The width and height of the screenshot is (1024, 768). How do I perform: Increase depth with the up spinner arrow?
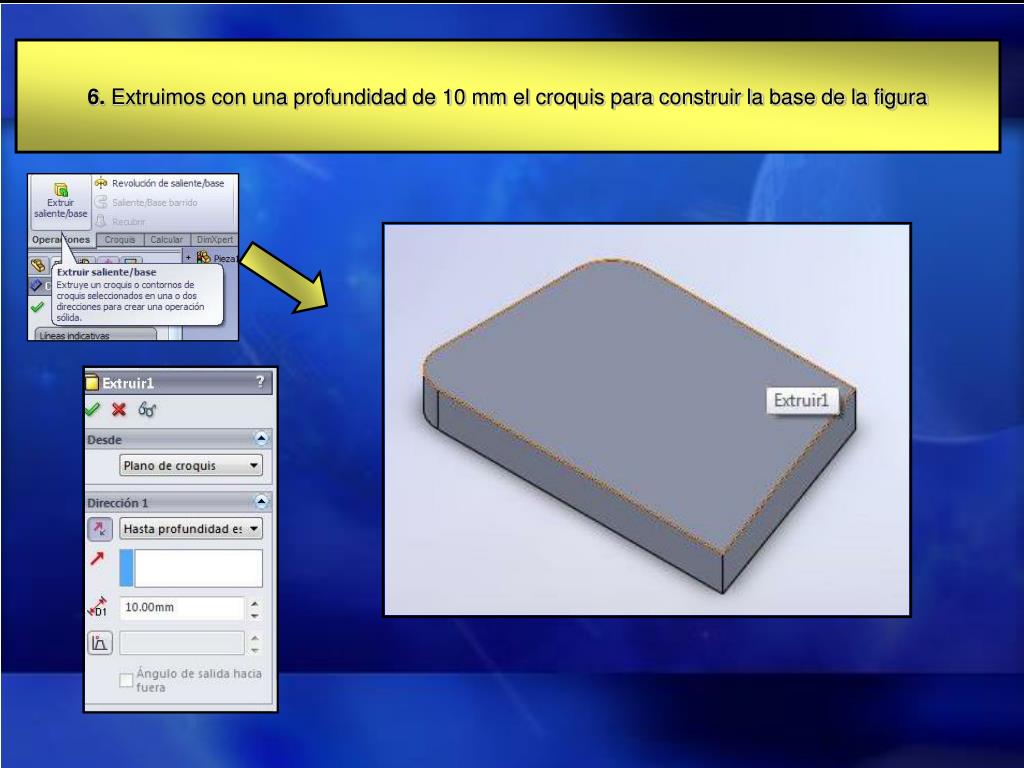tap(255, 603)
